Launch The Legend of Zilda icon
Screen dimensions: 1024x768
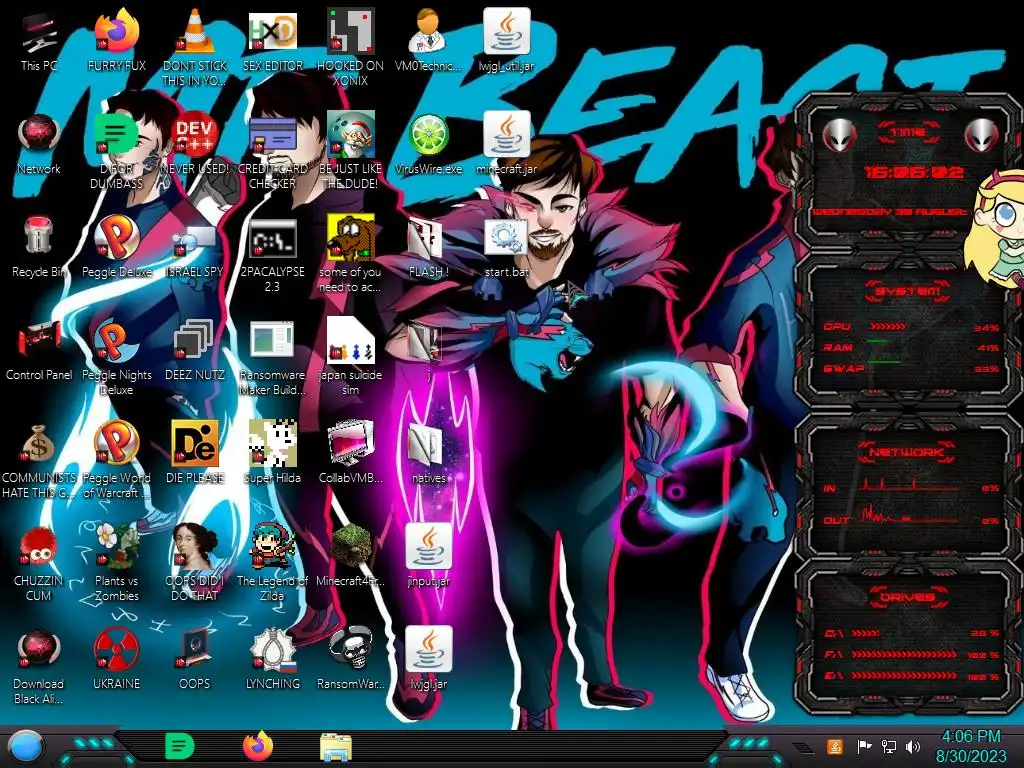click(272, 563)
